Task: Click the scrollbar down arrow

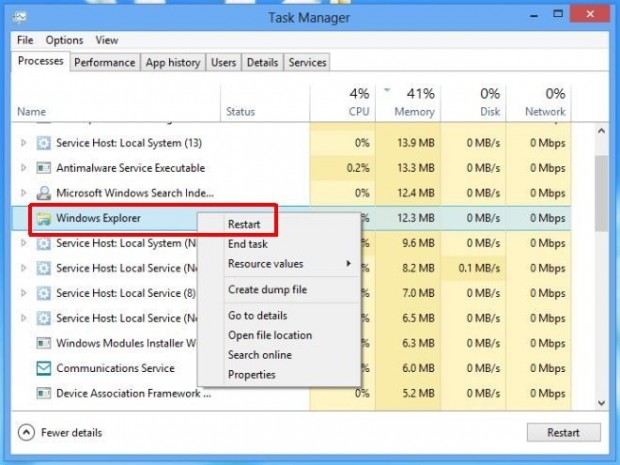Action: [601, 403]
